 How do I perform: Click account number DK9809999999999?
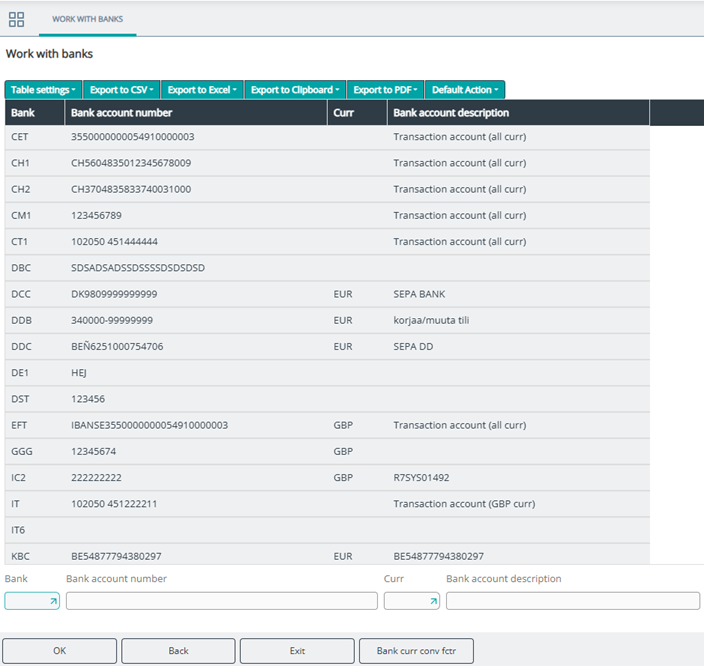[114, 294]
